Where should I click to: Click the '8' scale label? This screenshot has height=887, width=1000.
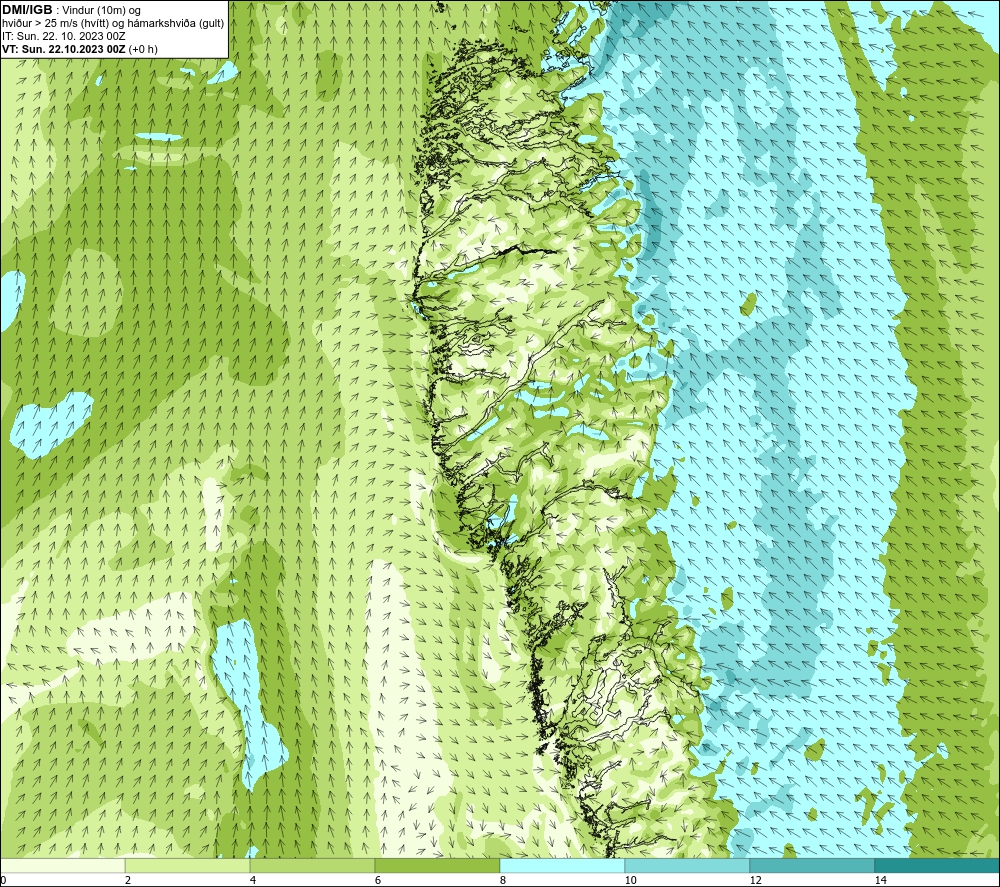503,880
